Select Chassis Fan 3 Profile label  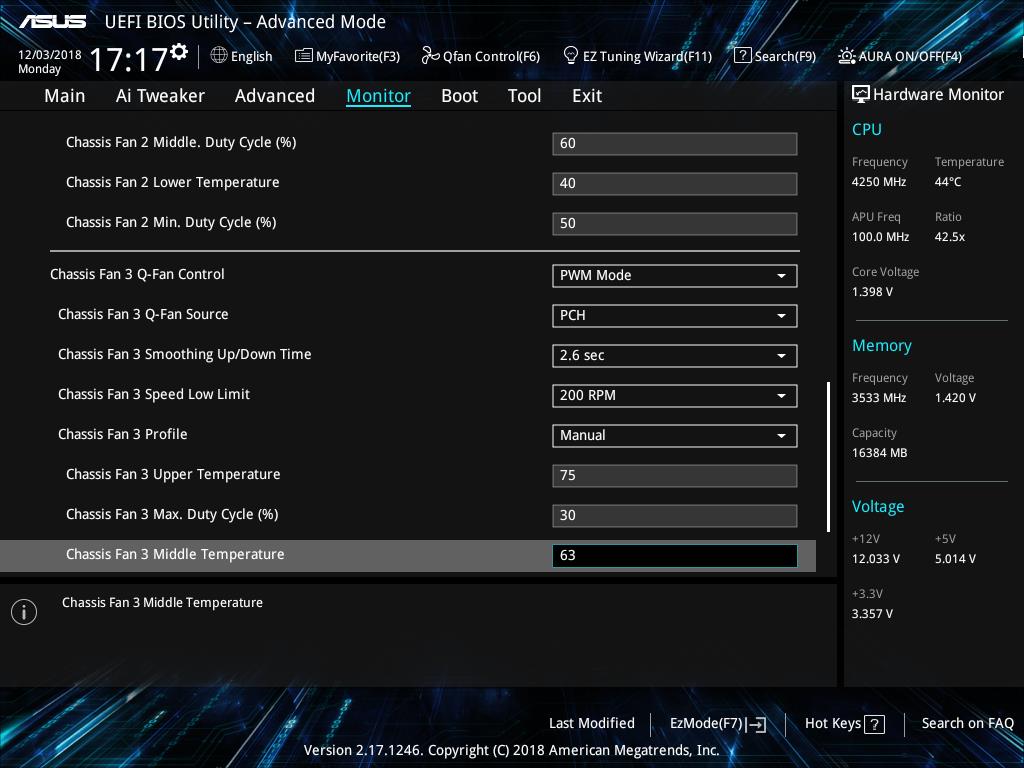click(x=122, y=434)
